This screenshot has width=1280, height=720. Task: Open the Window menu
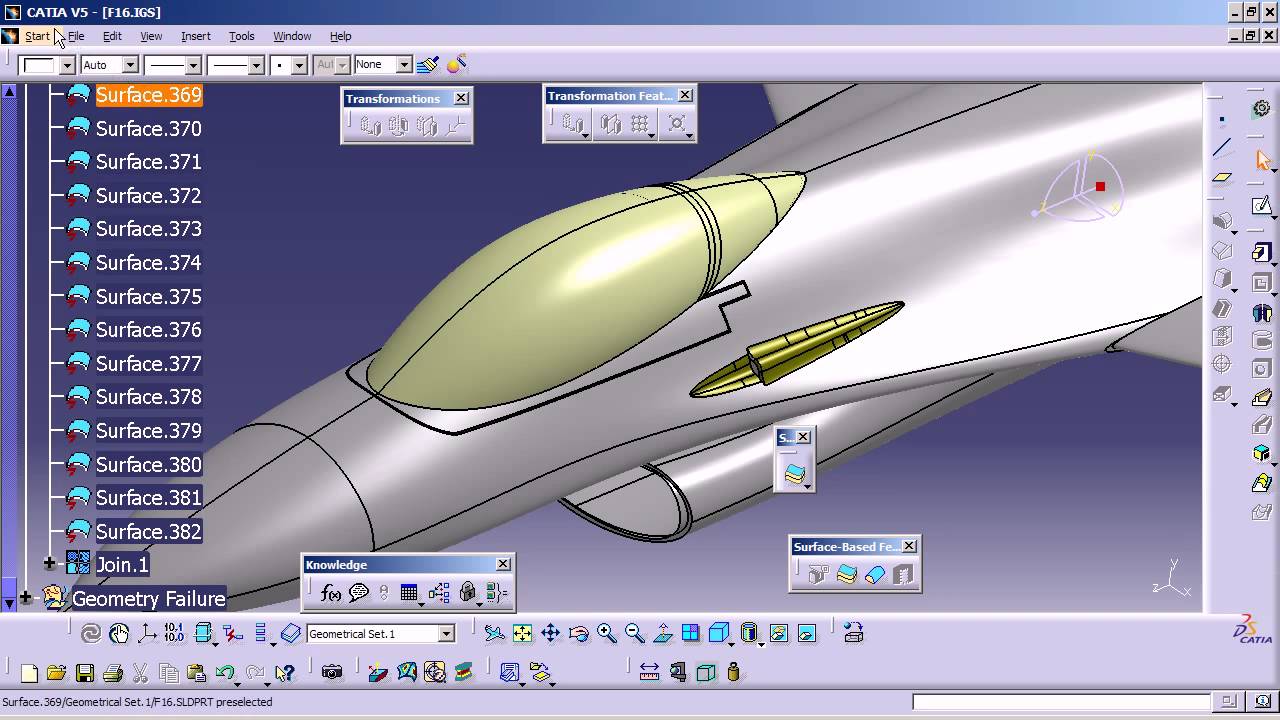pos(292,36)
